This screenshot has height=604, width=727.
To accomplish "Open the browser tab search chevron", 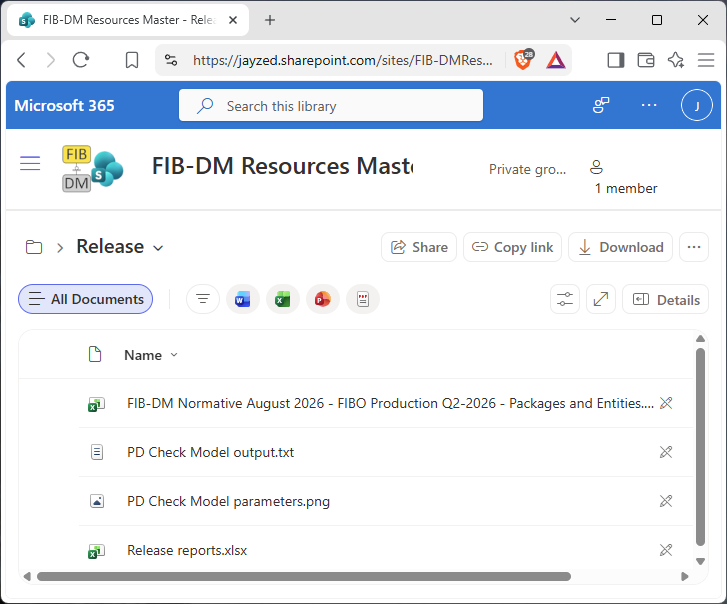I will [x=575, y=20].
